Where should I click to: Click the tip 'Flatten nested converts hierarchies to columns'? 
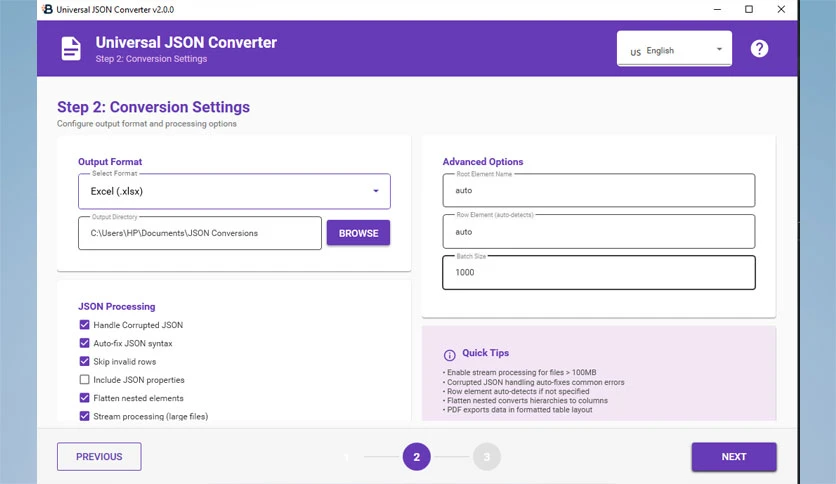[x=525, y=400]
